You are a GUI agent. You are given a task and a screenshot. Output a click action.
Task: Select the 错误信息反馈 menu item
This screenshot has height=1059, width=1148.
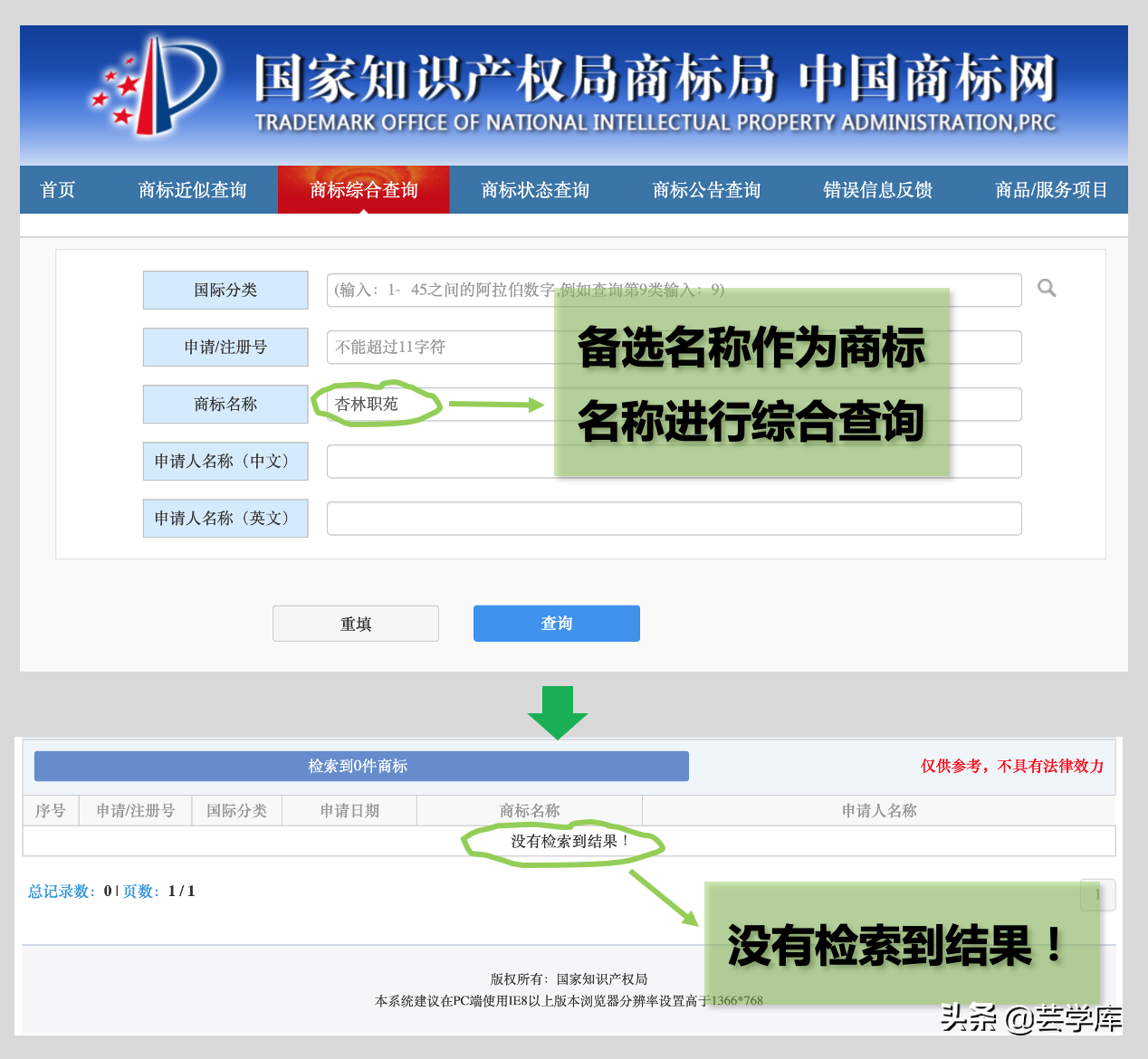tap(875, 189)
